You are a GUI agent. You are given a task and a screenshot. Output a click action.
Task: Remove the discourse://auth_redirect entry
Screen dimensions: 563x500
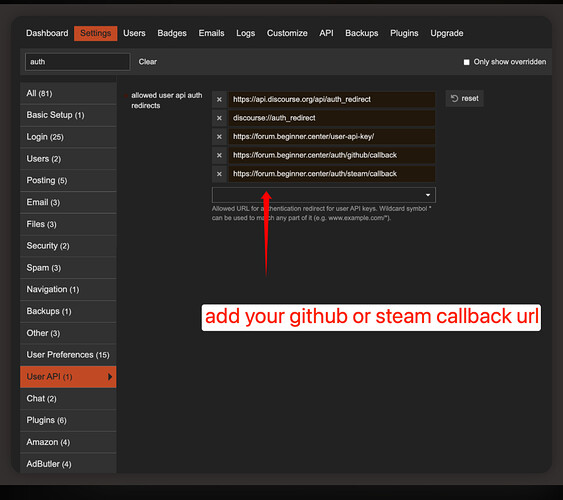tap(219, 118)
